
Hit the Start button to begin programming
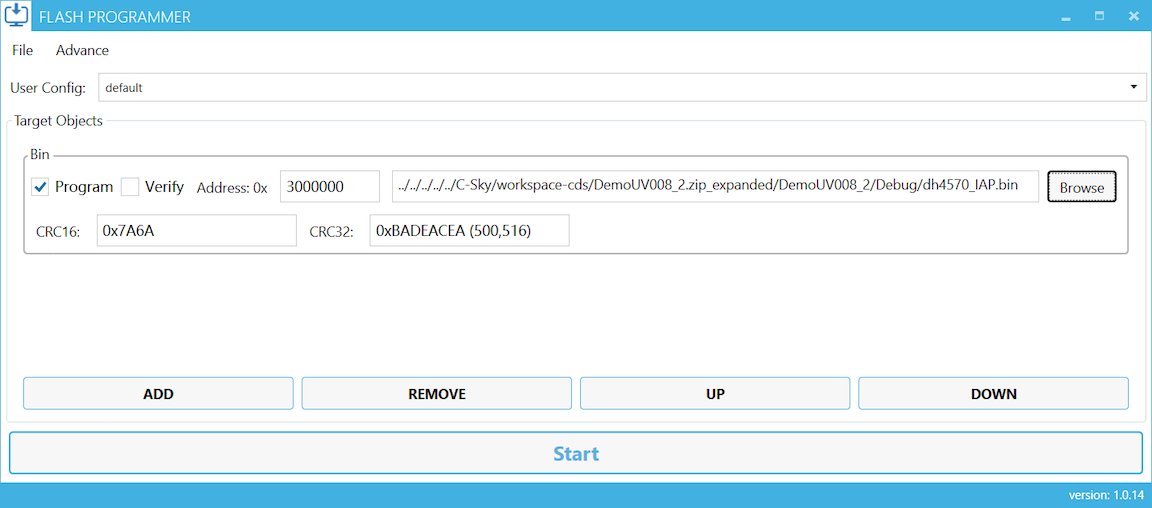coord(575,453)
